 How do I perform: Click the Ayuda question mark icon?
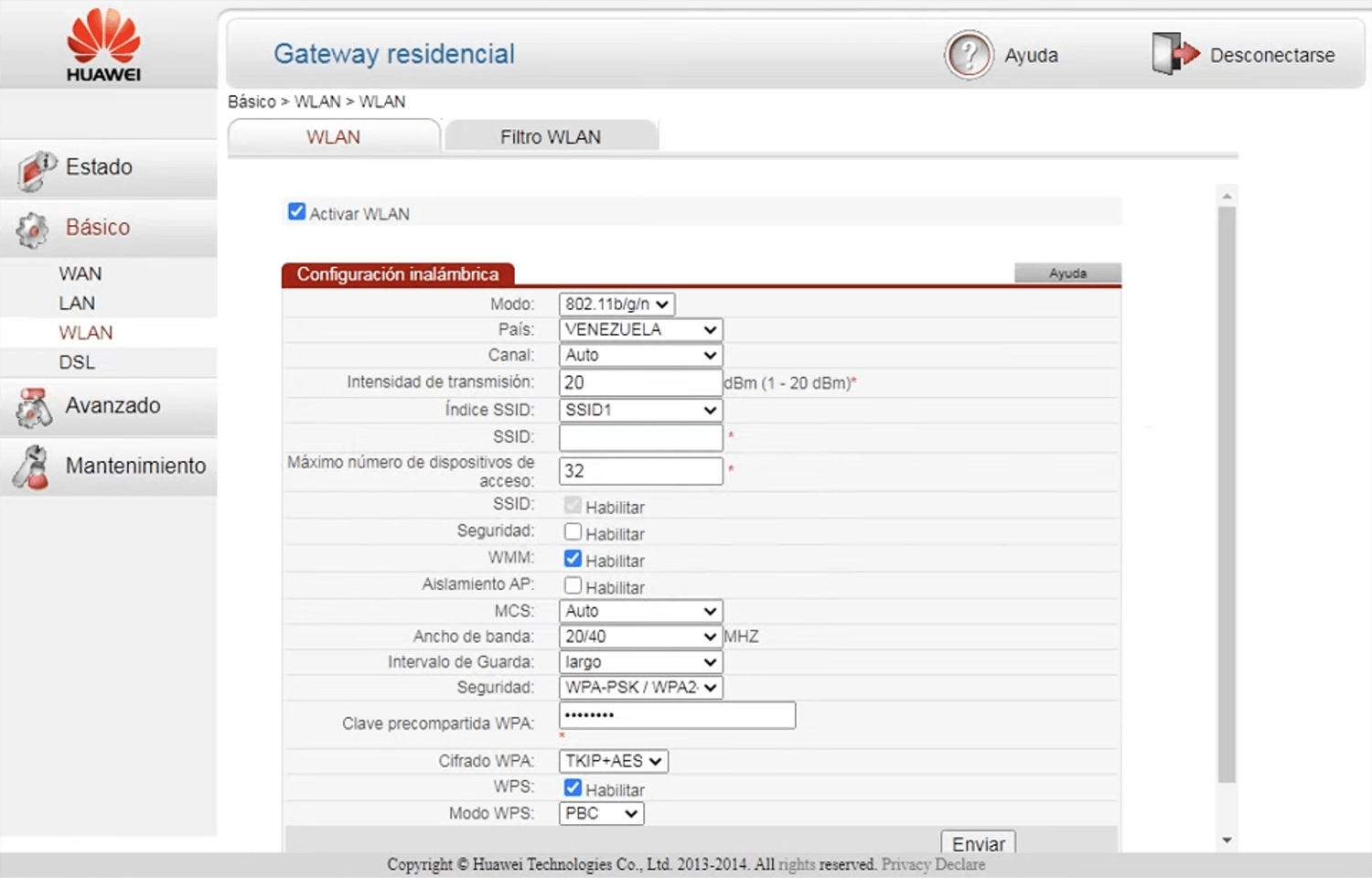pos(969,55)
